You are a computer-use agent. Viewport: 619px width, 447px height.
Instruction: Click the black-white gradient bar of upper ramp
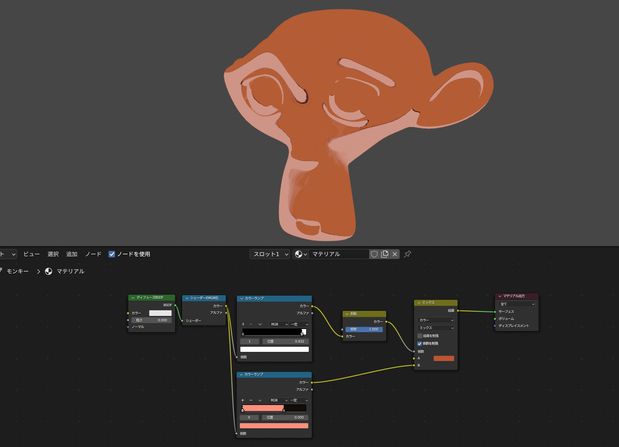[274, 332]
